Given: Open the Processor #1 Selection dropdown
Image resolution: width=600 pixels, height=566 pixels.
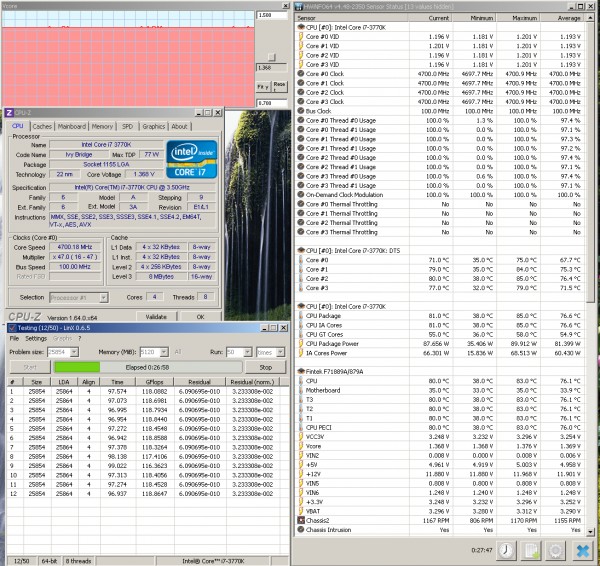Looking at the screenshot, I should click(x=103, y=297).
